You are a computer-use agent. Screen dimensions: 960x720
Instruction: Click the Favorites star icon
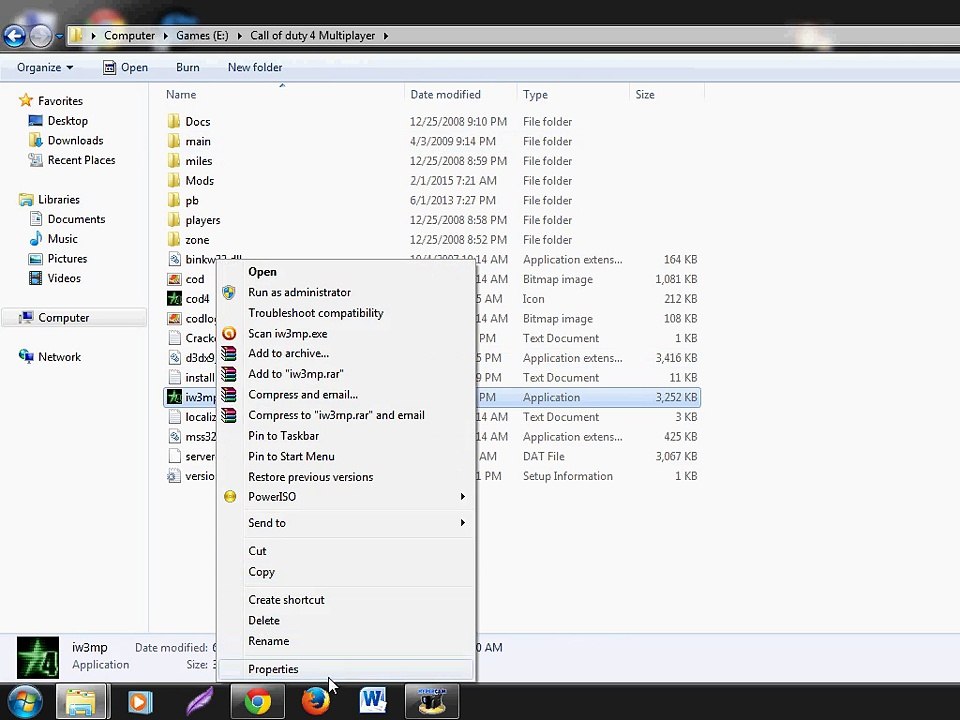pyautogui.click(x=26, y=100)
